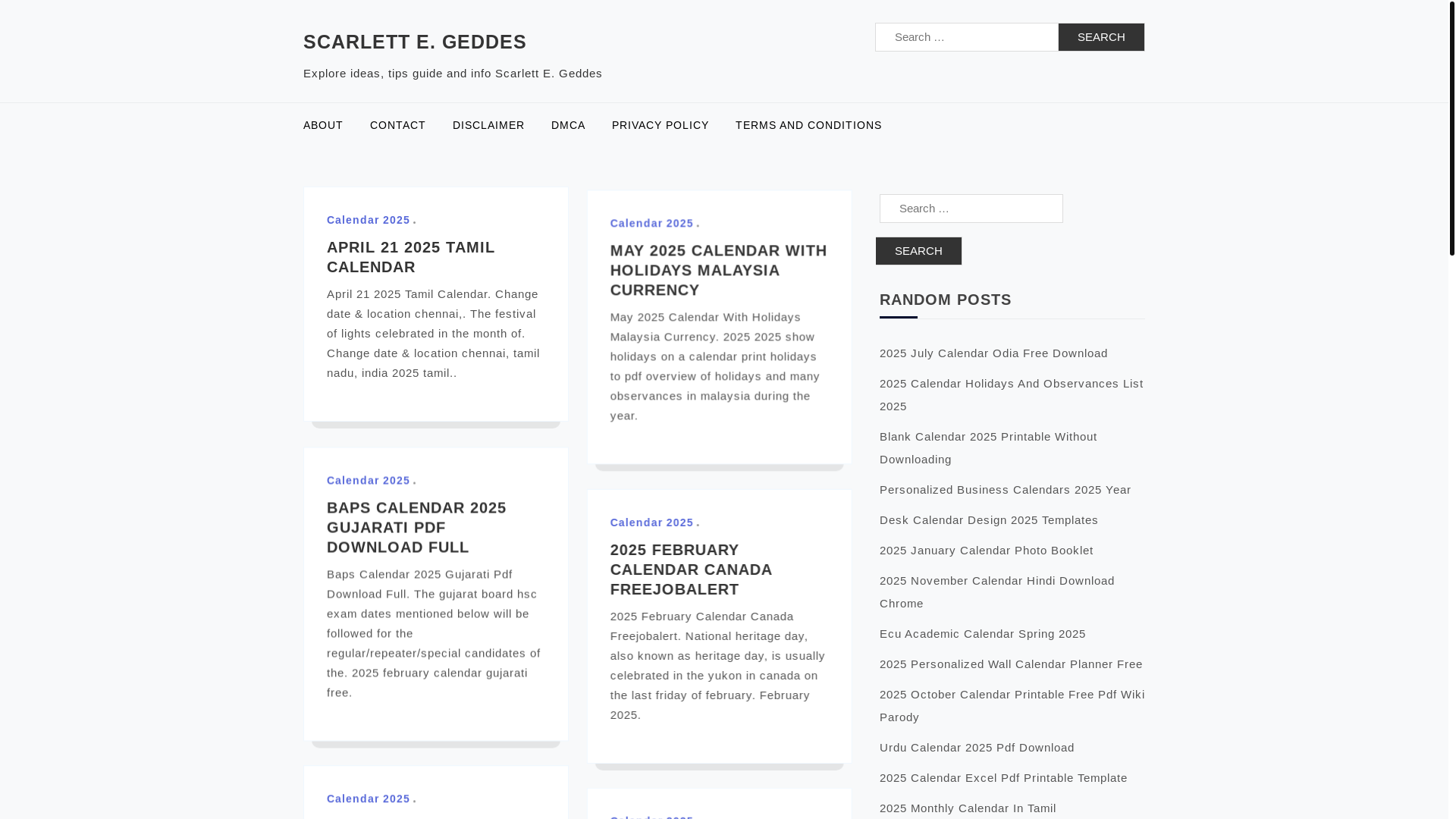Open 2025 Personalized Wall Calendar Planner Free
Screen dimensions: 1456x819
coord(1011,664)
